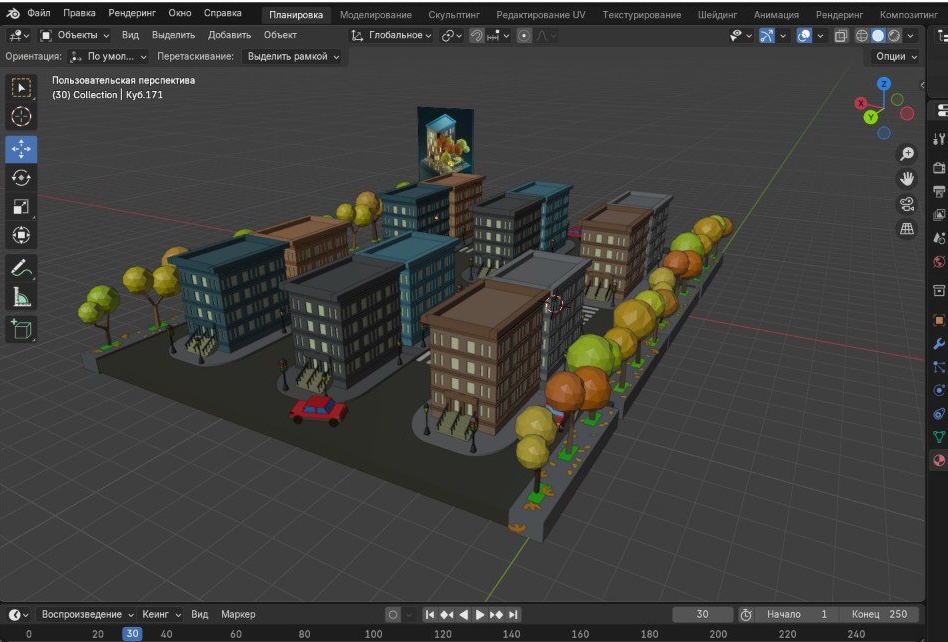Select the Scale tool
The height and width of the screenshot is (642, 948).
pyautogui.click(x=21, y=207)
